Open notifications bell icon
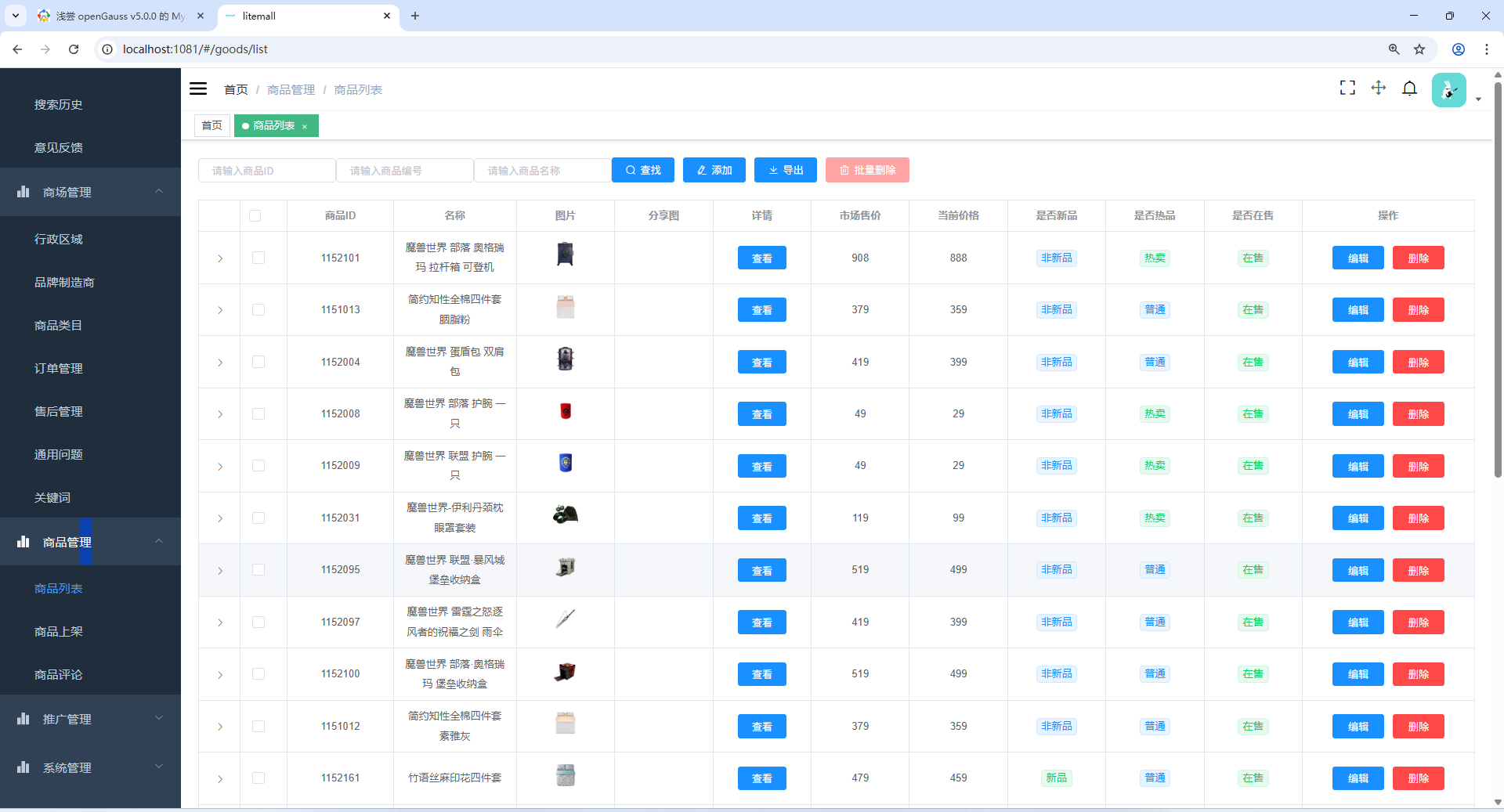This screenshot has height=812, width=1504. pyautogui.click(x=1410, y=88)
